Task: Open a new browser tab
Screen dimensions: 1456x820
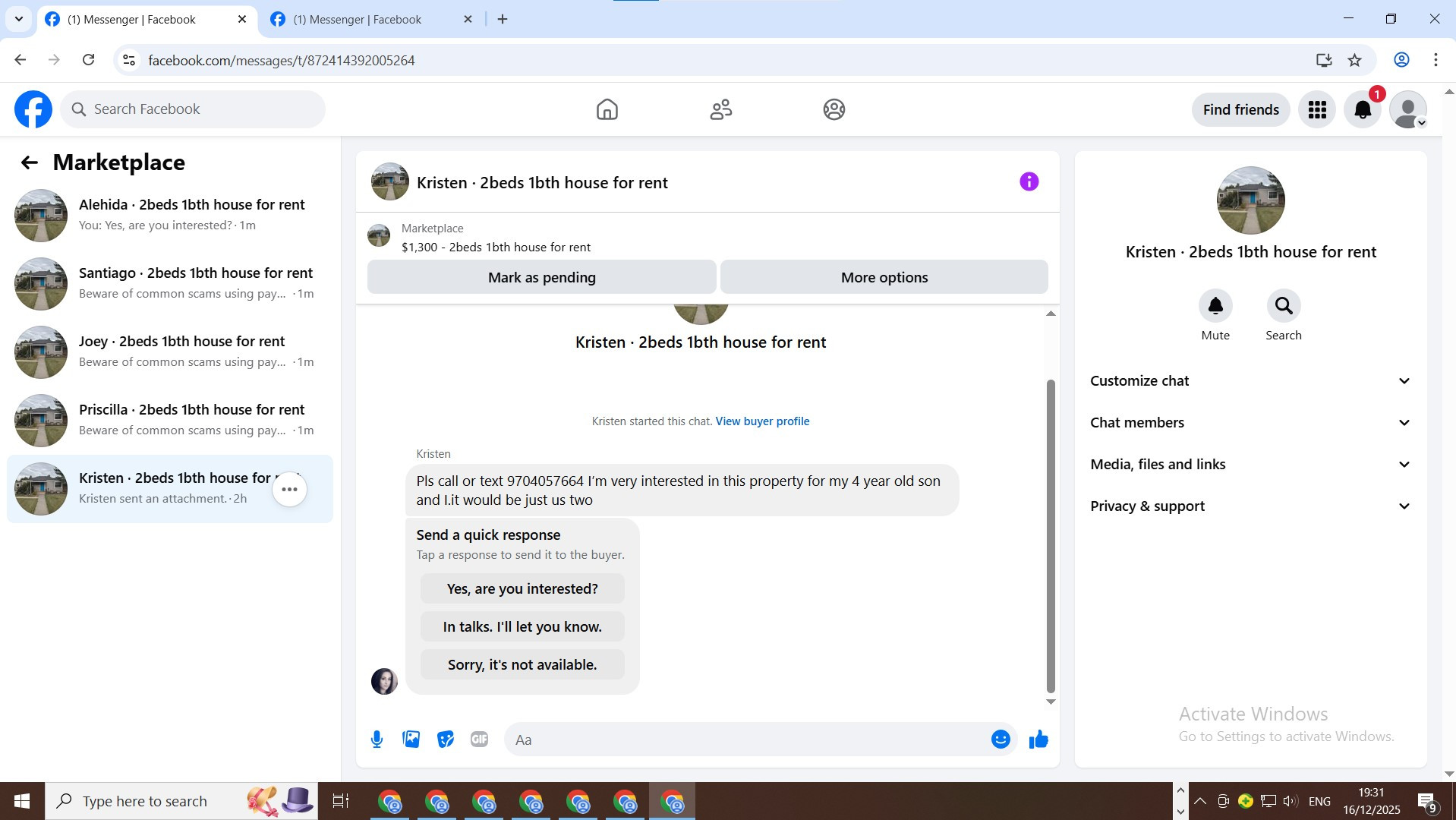Action: tap(503, 20)
